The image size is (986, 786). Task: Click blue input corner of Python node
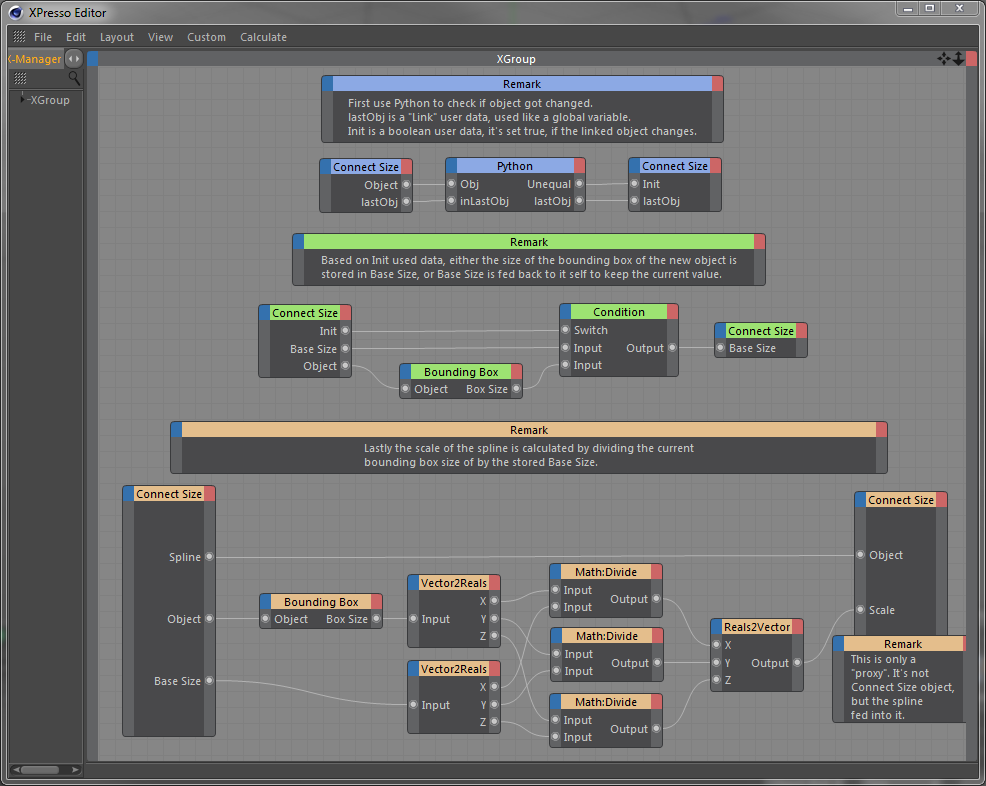[x=451, y=166]
